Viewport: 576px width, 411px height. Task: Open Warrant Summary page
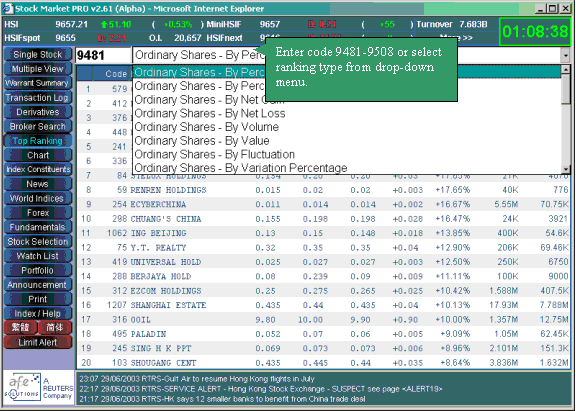point(37,83)
